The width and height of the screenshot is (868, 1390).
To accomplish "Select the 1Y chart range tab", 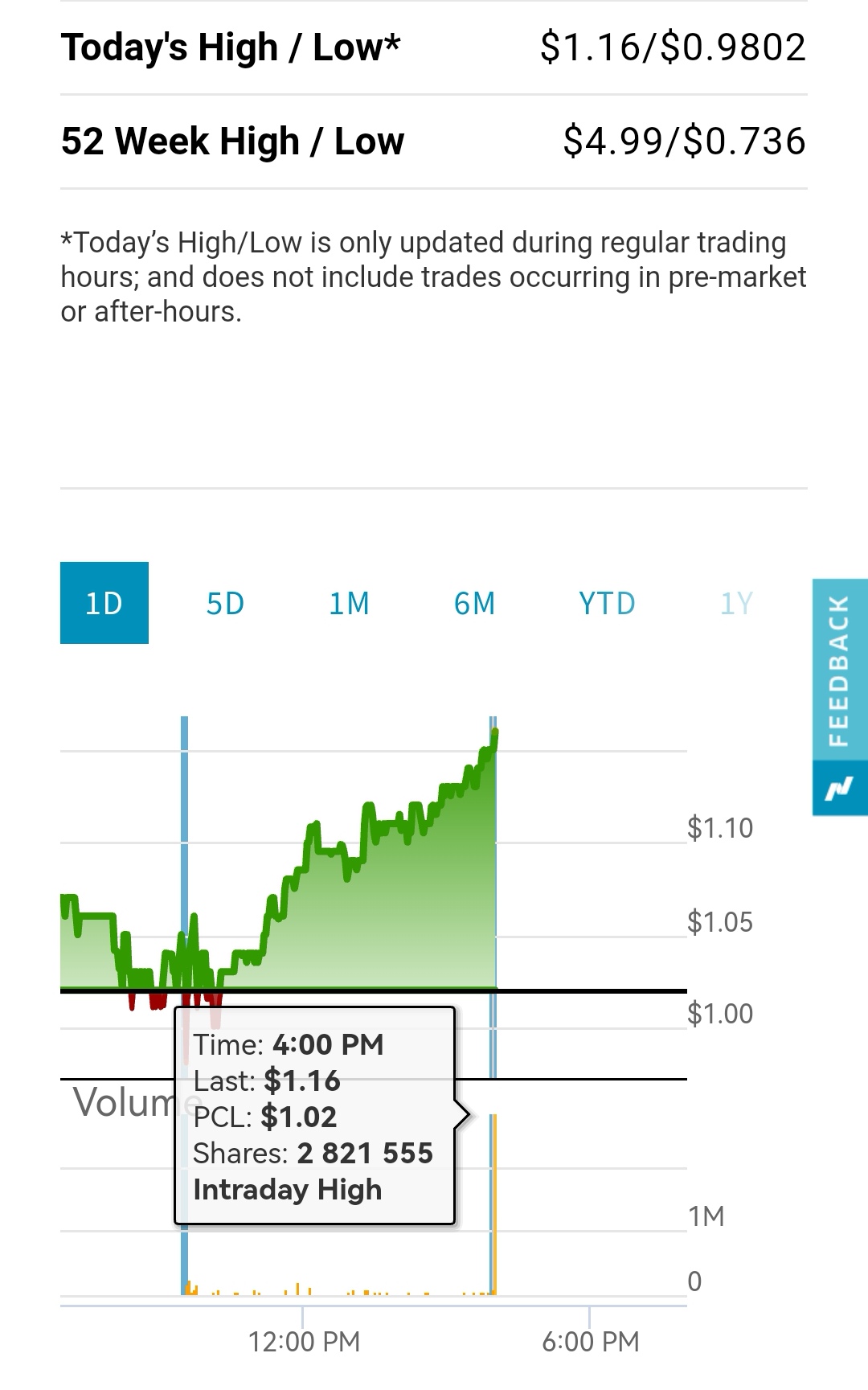I will tap(736, 603).
